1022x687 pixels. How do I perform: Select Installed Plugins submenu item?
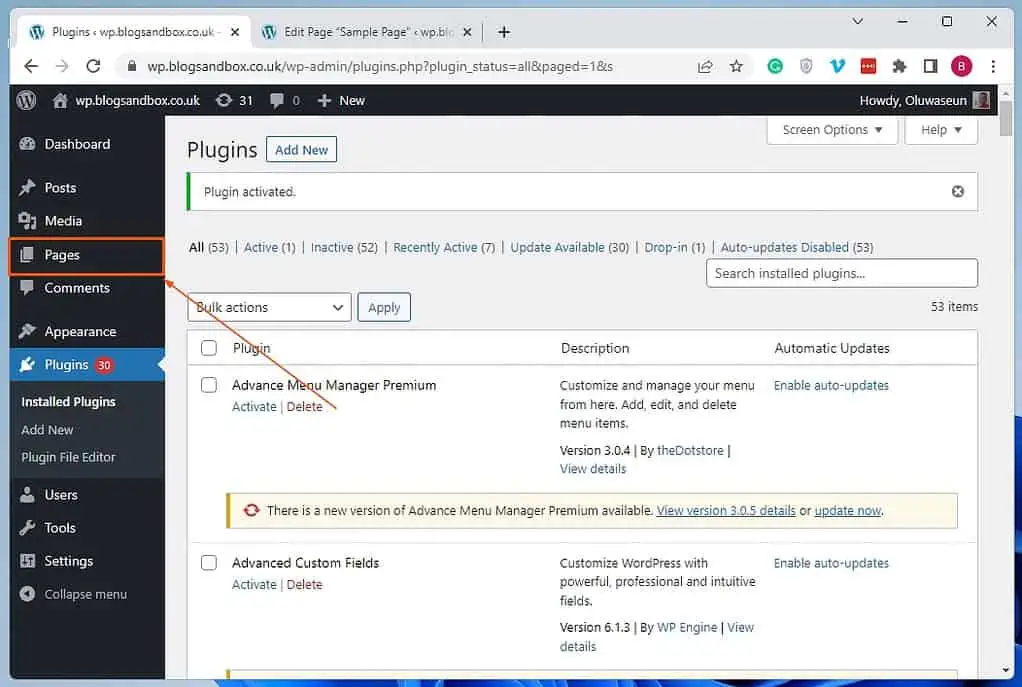[x=68, y=402]
